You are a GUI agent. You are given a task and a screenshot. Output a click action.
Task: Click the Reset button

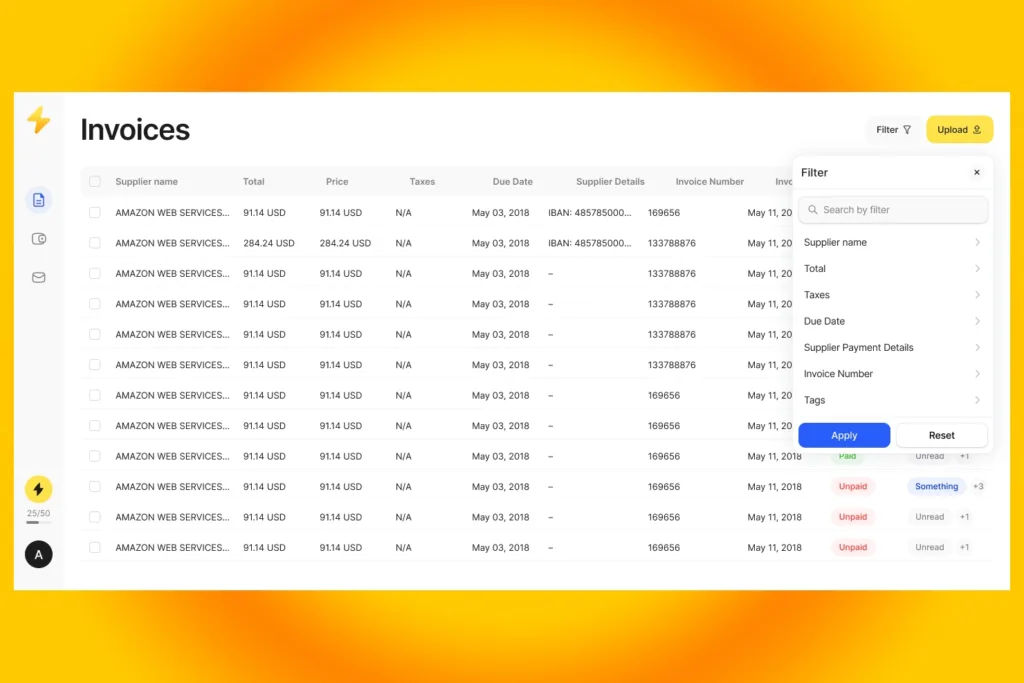pyautogui.click(x=941, y=435)
